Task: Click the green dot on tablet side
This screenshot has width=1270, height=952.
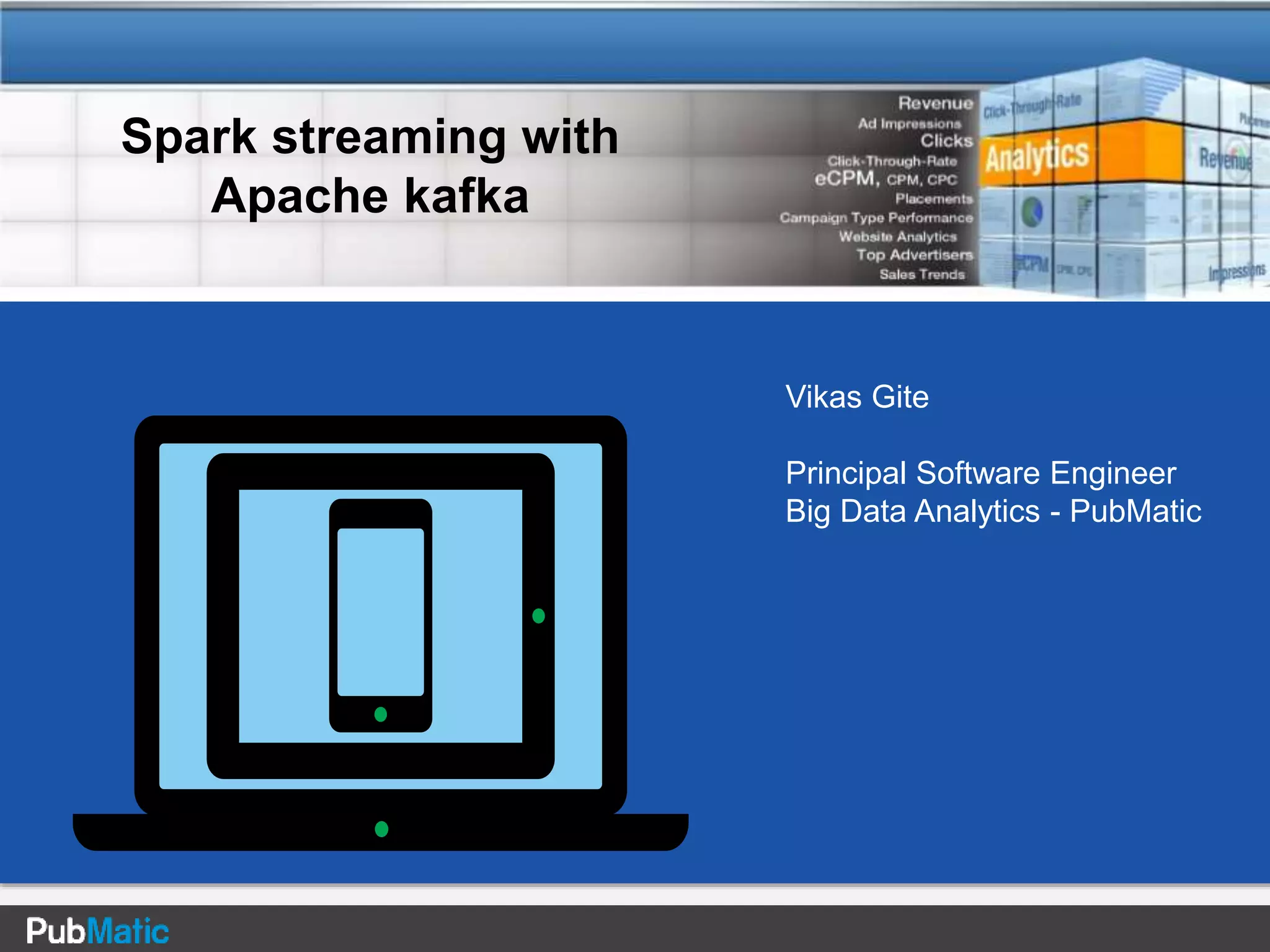Action: pyautogui.click(x=538, y=615)
